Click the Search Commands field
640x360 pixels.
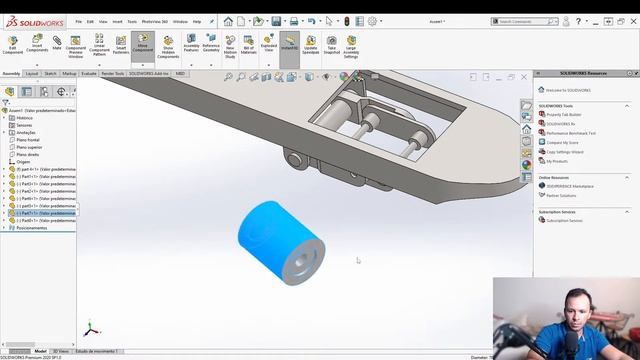pos(523,21)
